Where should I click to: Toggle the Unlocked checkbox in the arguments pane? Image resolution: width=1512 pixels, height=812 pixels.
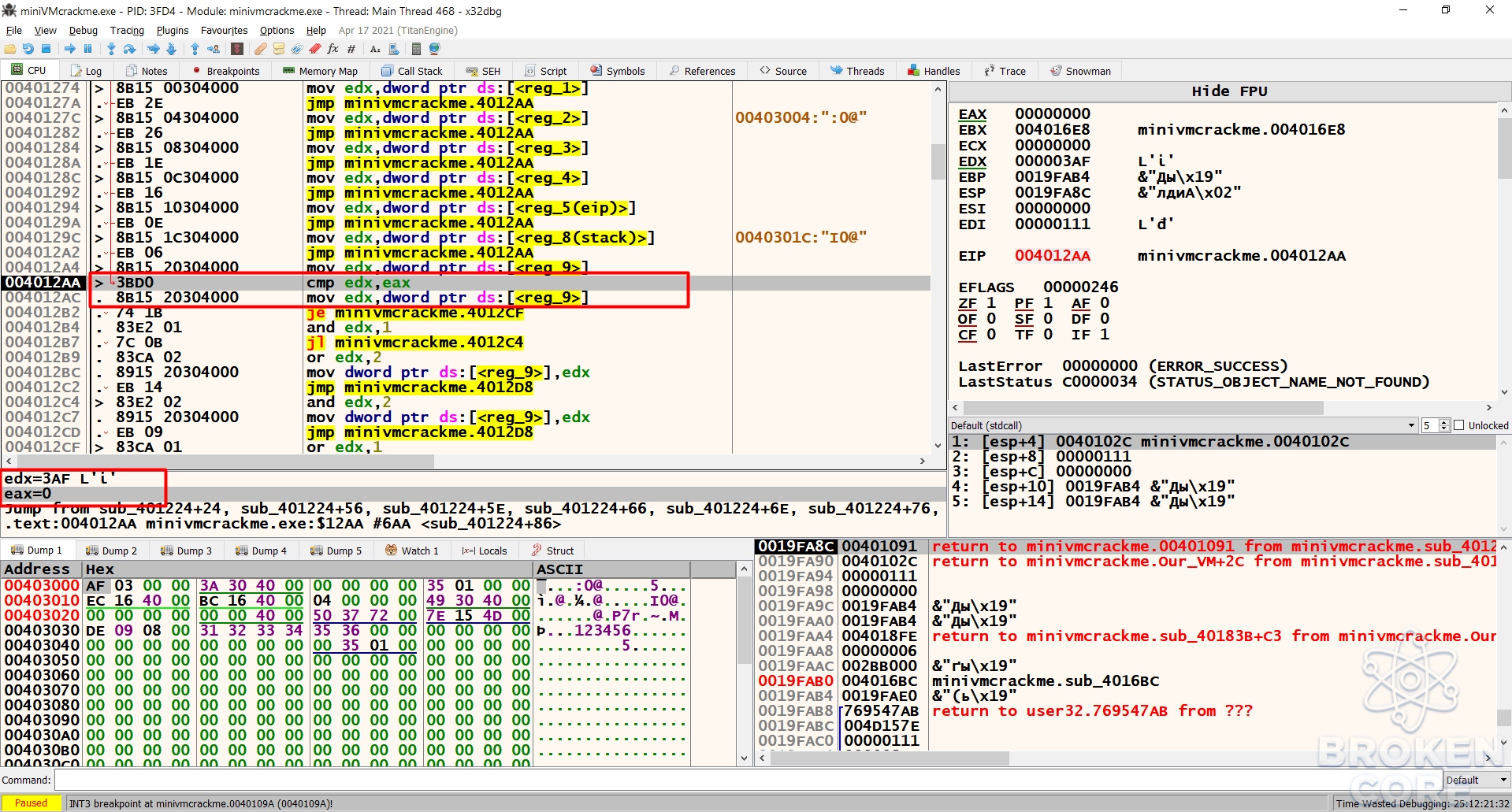[x=1458, y=425]
